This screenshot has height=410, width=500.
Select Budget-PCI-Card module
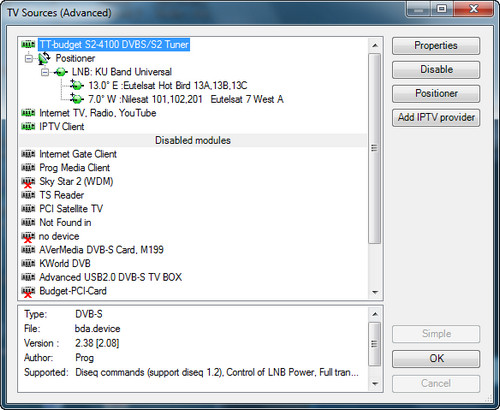pos(73,291)
